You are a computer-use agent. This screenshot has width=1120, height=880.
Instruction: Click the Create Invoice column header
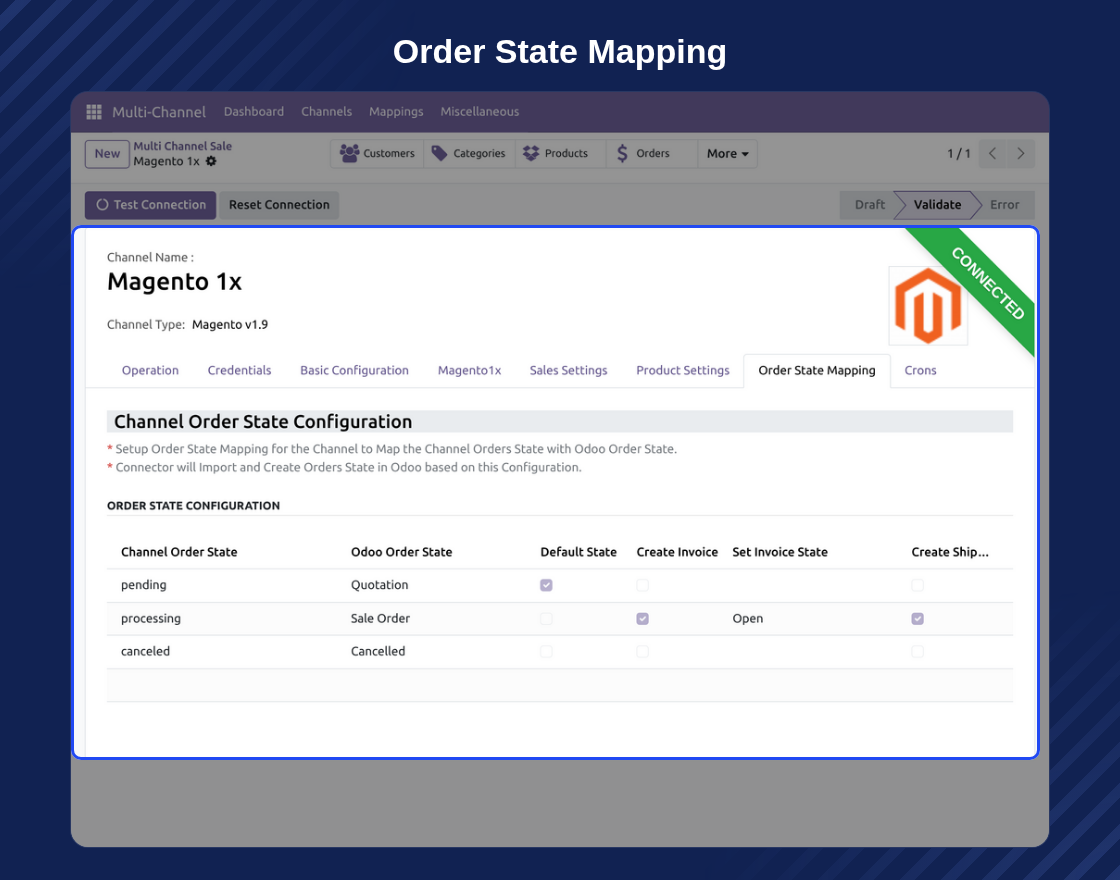tap(677, 552)
